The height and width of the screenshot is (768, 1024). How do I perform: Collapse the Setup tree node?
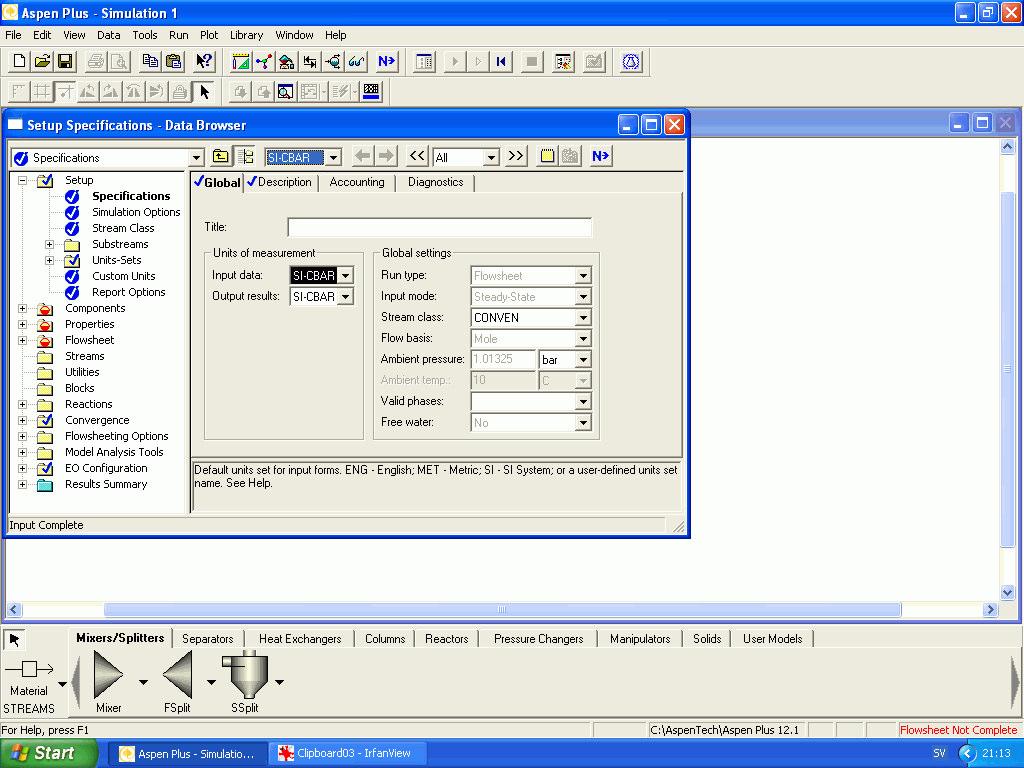coord(22,180)
